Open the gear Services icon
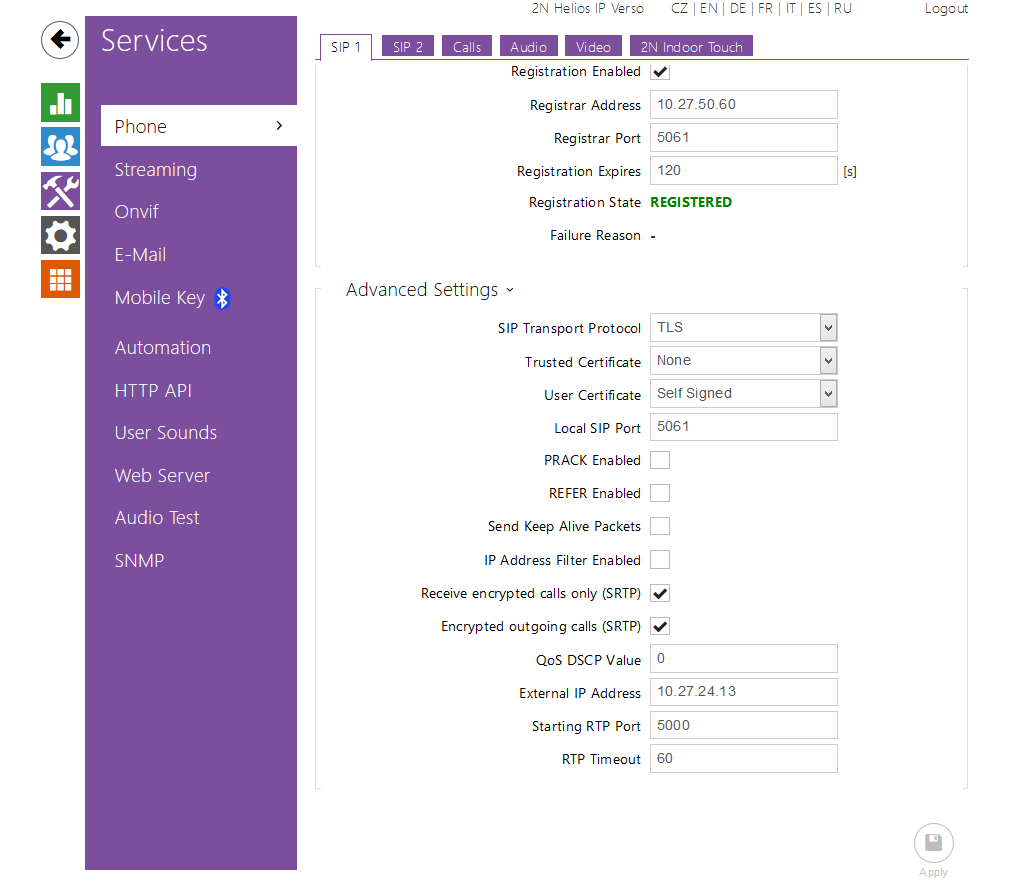1017x884 pixels. pyautogui.click(x=60, y=235)
